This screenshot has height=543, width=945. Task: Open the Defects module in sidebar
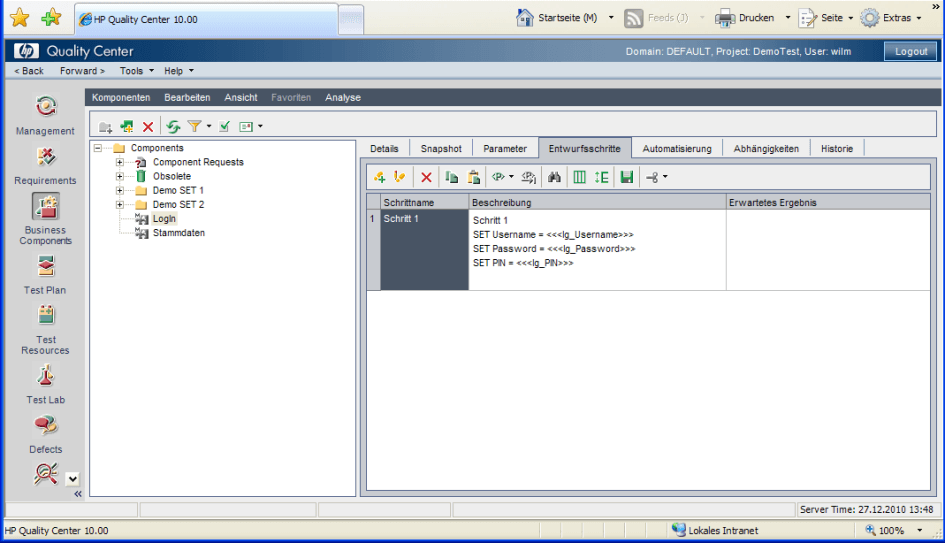coord(46,430)
